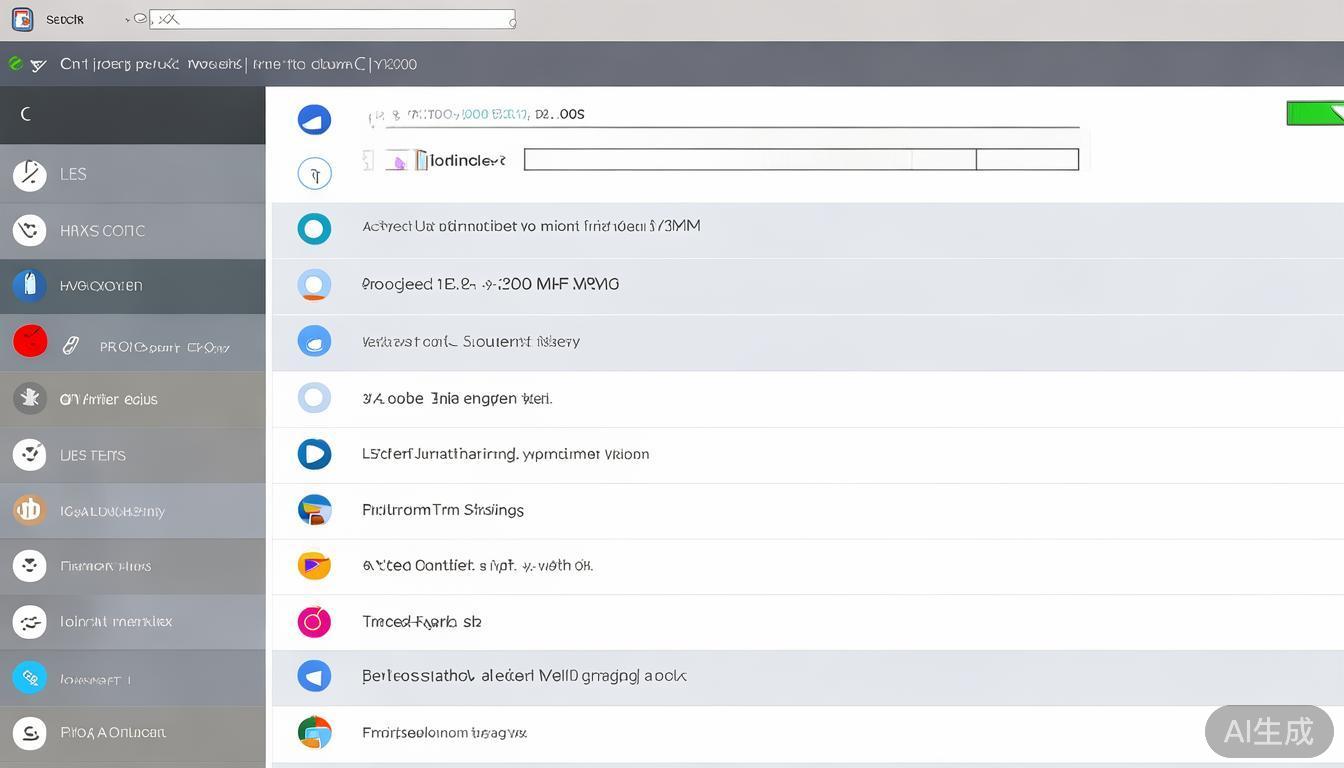This screenshot has height=768, width=1344.
Task: Open the LES item in sidebar
Action: [x=72, y=174]
